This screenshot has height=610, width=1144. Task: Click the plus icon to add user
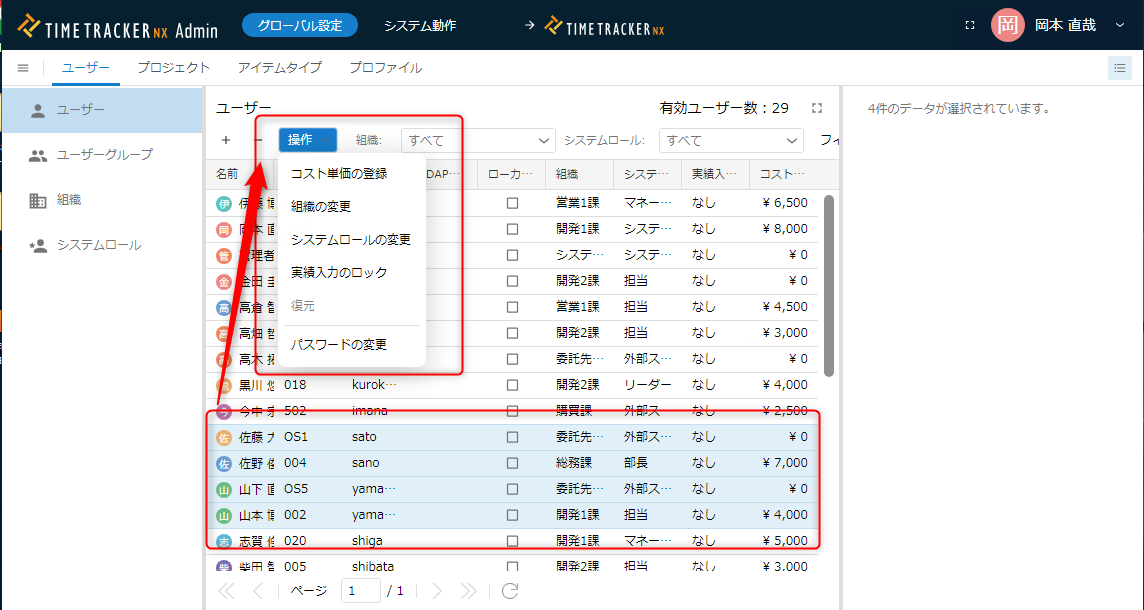(x=226, y=140)
